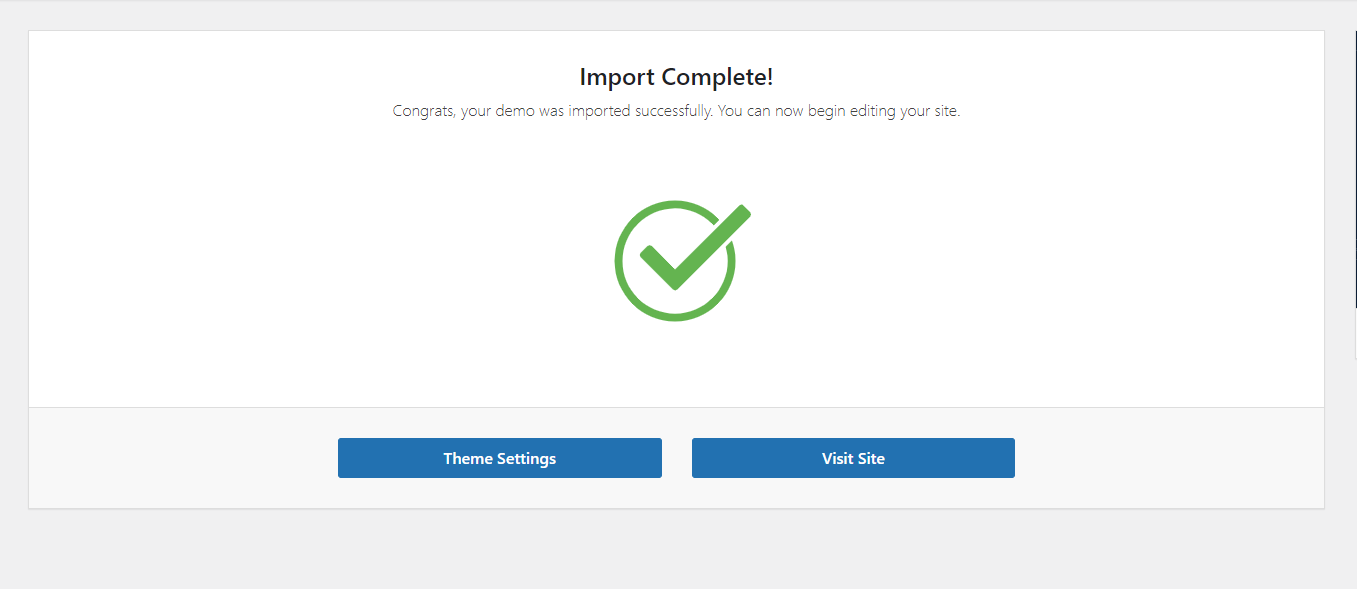Screen dimensions: 1357x589
Task: Click the "Theme" word on the left button
Action: 468,459
